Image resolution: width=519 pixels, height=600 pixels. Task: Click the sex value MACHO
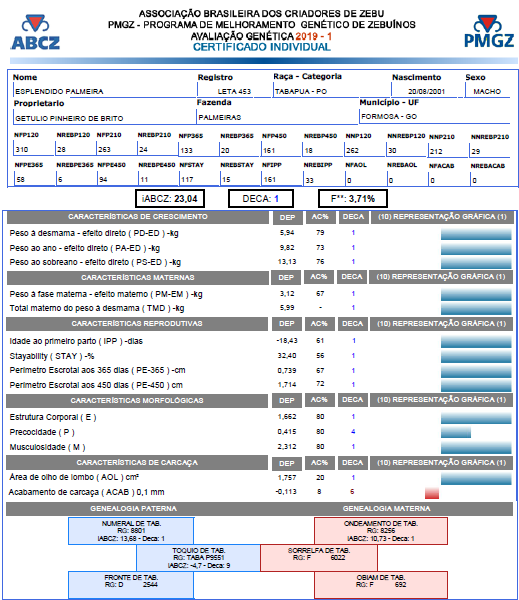pyautogui.click(x=487, y=91)
